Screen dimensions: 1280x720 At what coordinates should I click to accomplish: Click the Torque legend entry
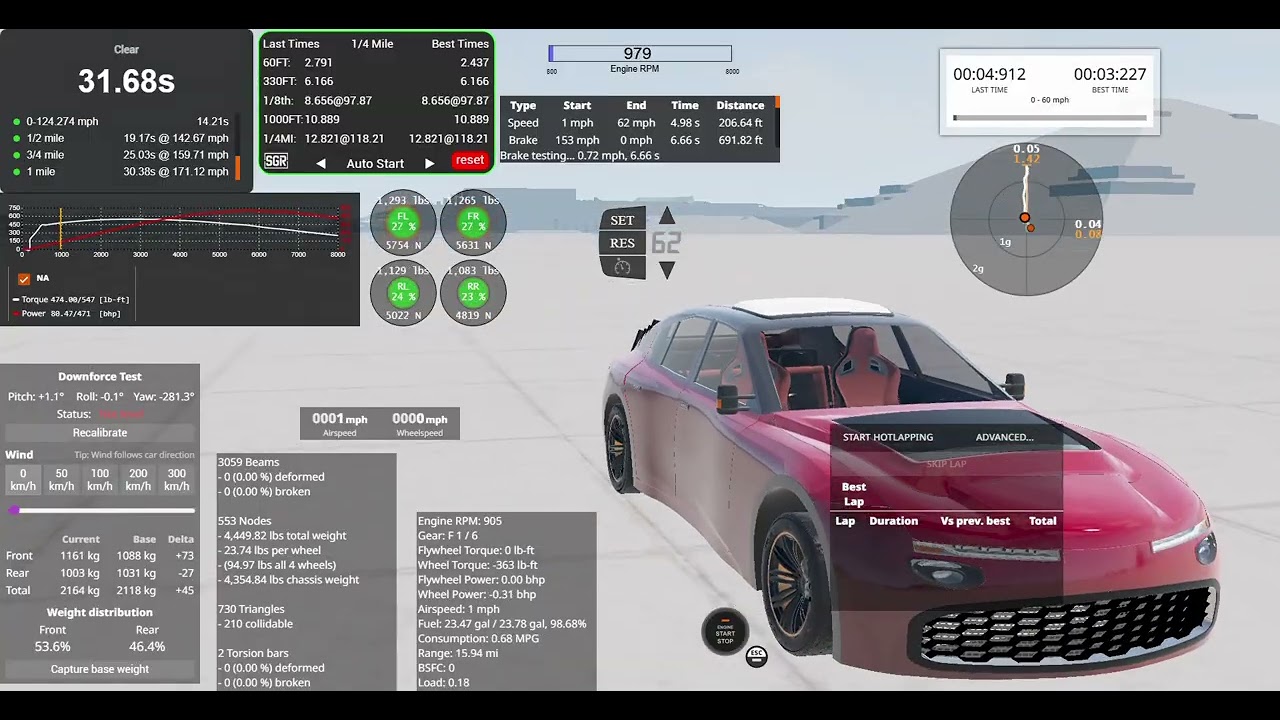point(71,299)
